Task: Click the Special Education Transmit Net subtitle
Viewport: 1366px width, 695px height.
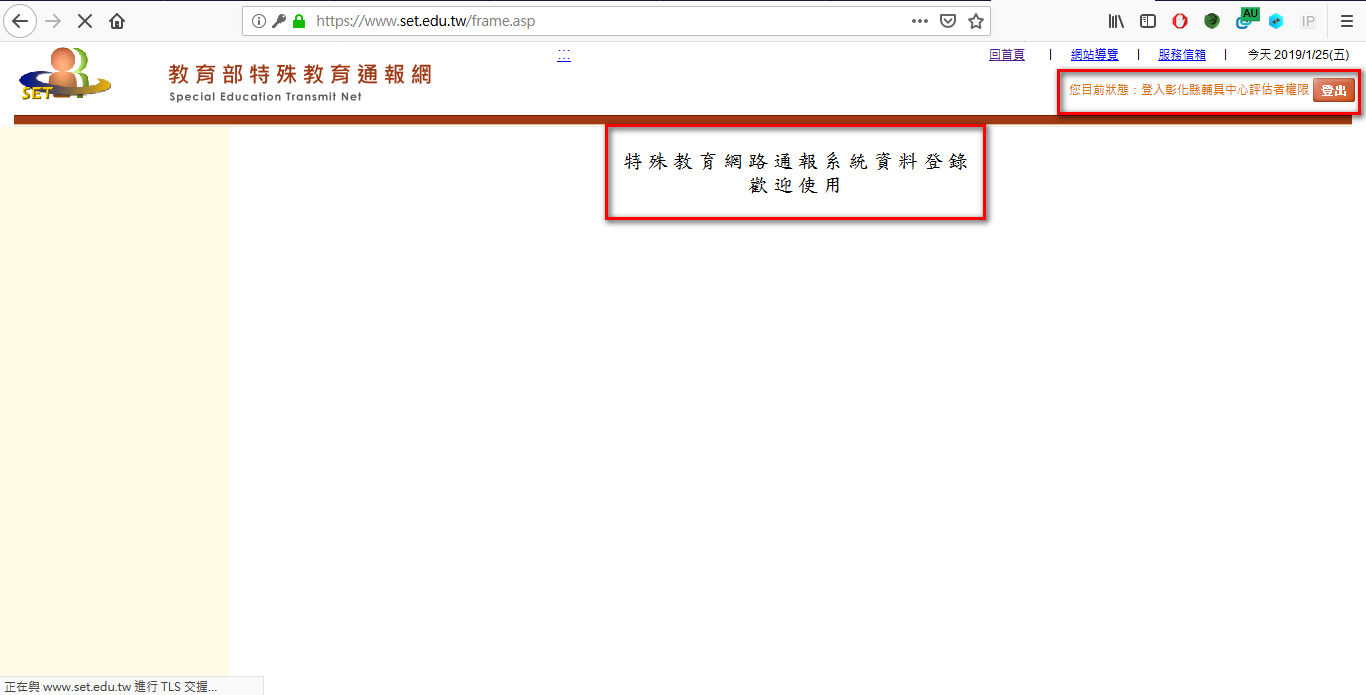Action: (266, 97)
